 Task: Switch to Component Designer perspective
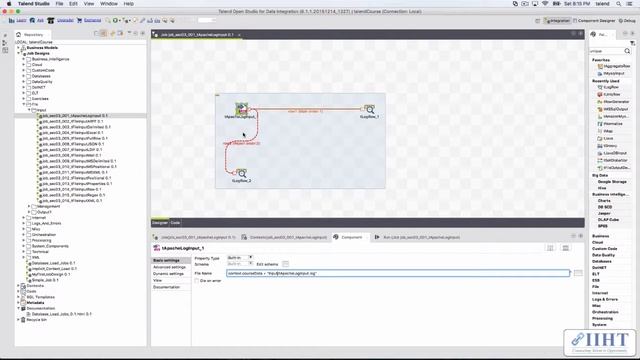pyautogui.click(x=594, y=20)
